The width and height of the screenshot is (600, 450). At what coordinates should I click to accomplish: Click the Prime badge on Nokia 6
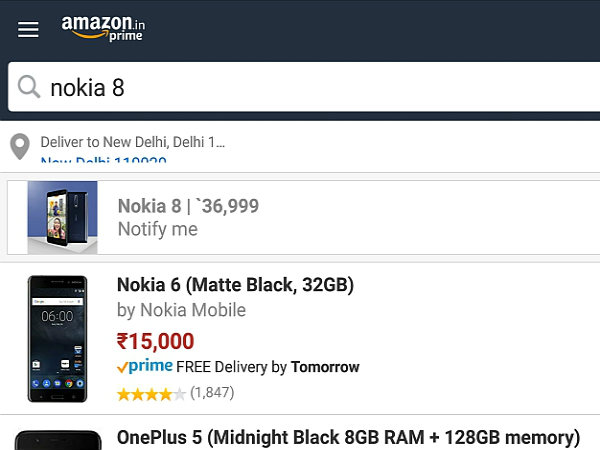click(145, 367)
